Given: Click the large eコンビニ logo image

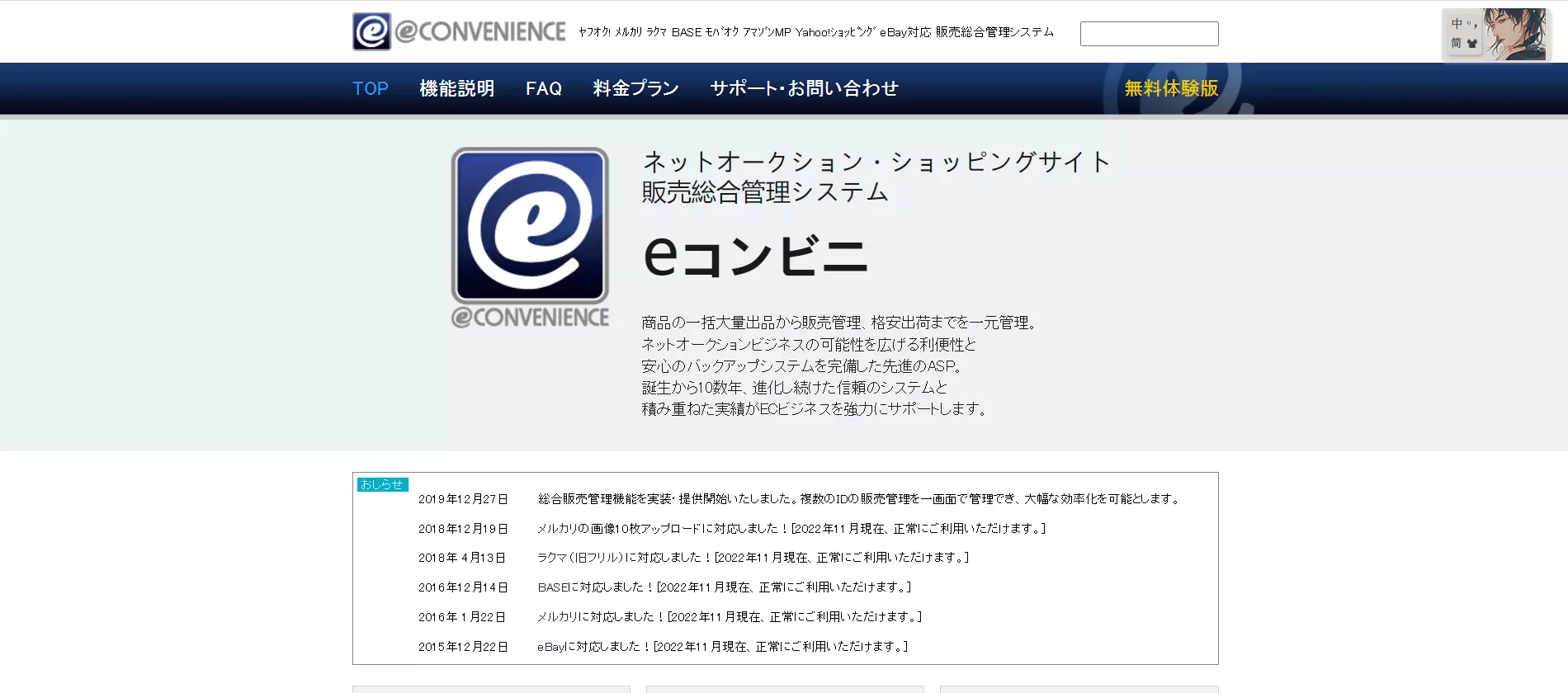Looking at the screenshot, I should click(x=530, y=238).
